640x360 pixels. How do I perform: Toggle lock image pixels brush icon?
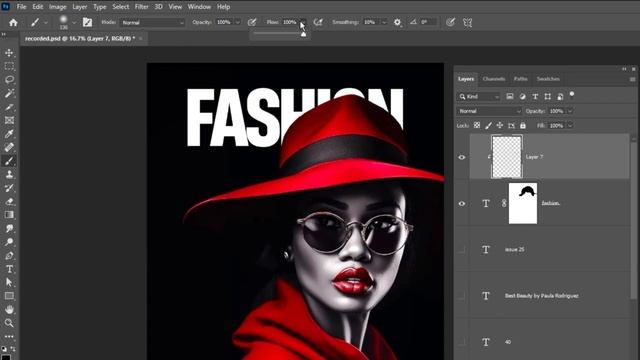(488, 126)
